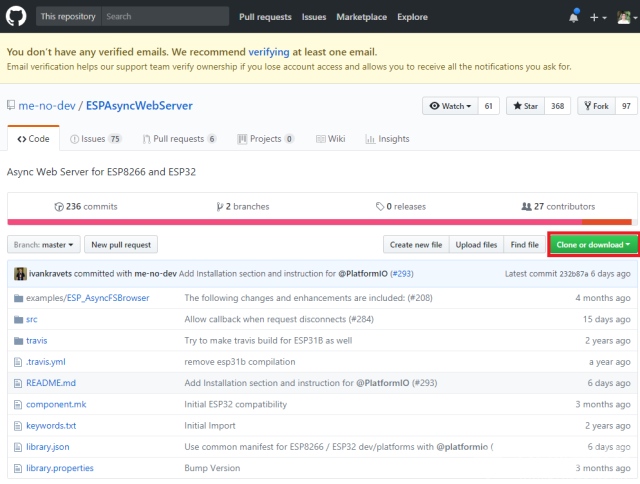Switch to the repository Pull requests tab

tap(179, 139)
